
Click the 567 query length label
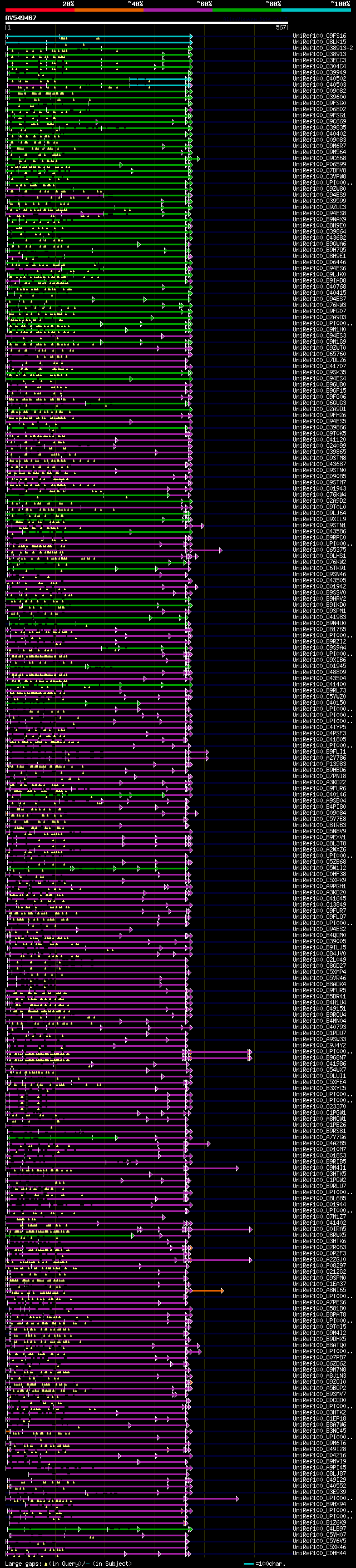(x=280, y=27)
